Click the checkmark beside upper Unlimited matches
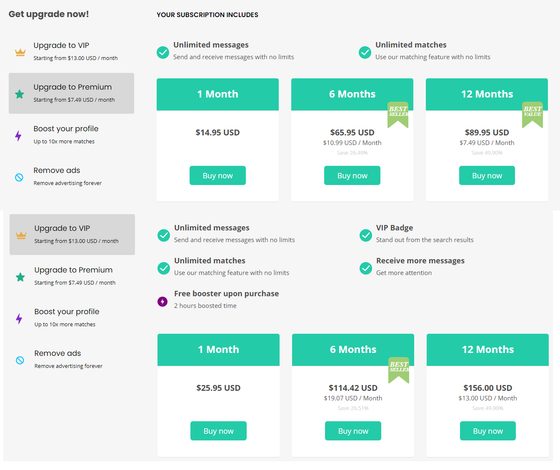This screenshot has height=470, width=560. click(365, 52)
